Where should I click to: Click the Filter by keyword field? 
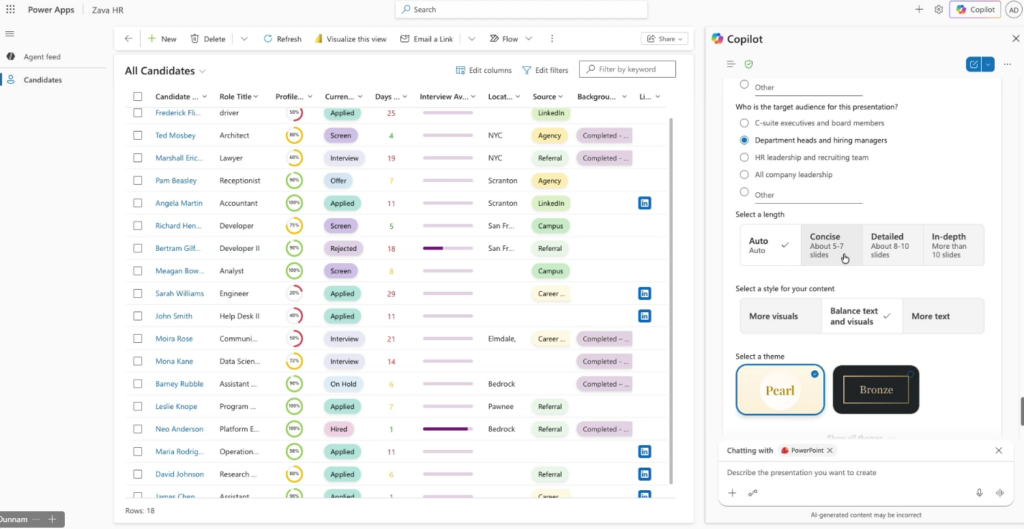click(x=633, y=70)
